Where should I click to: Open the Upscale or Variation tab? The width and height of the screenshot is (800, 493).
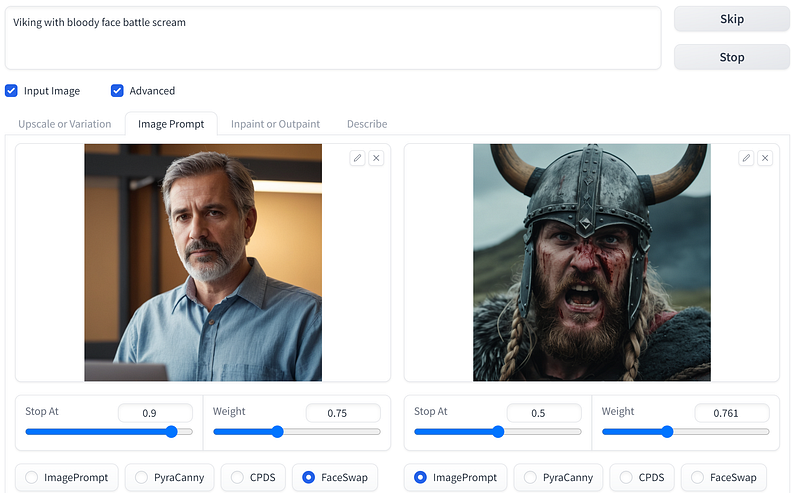tap(65, 124)
